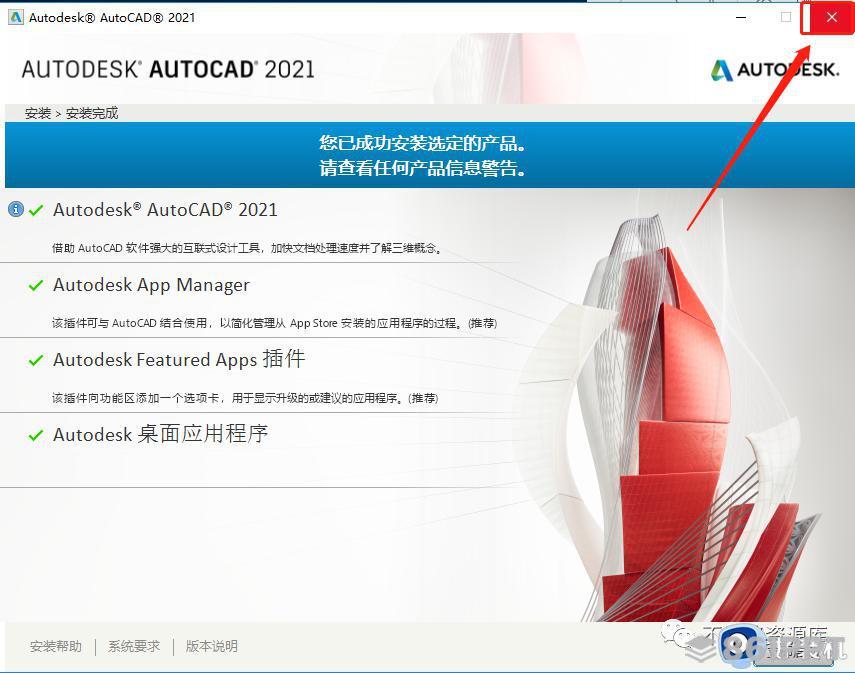Select the Autodesk 桌面应用程序 entry
Screen dimensions: 855x673
point(161,434)
